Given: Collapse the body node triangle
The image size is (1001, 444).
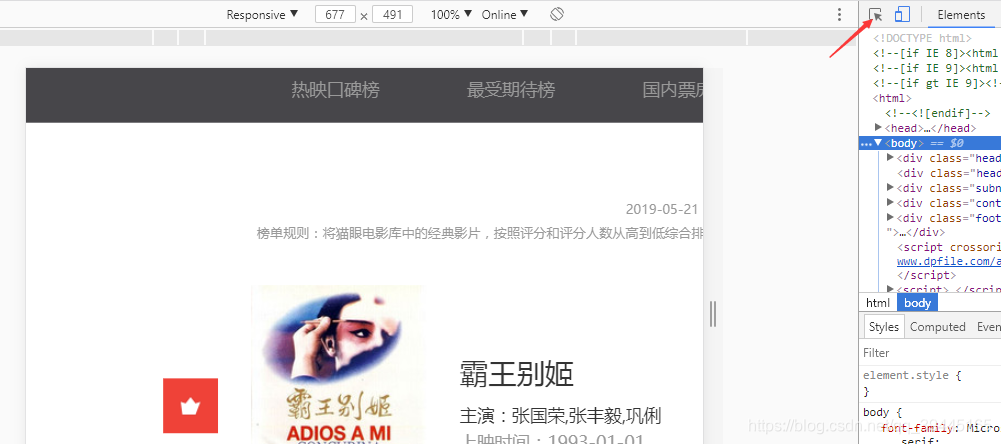Looking at the screenshot, I should point(878,143).
